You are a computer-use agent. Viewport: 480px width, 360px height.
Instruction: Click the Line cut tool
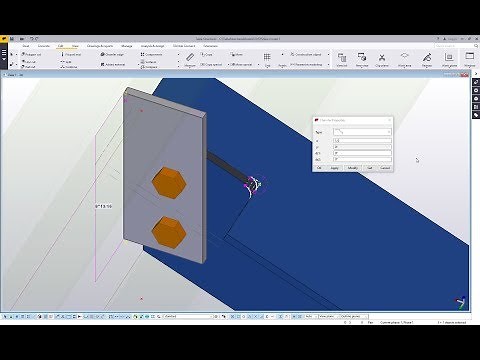29,62
